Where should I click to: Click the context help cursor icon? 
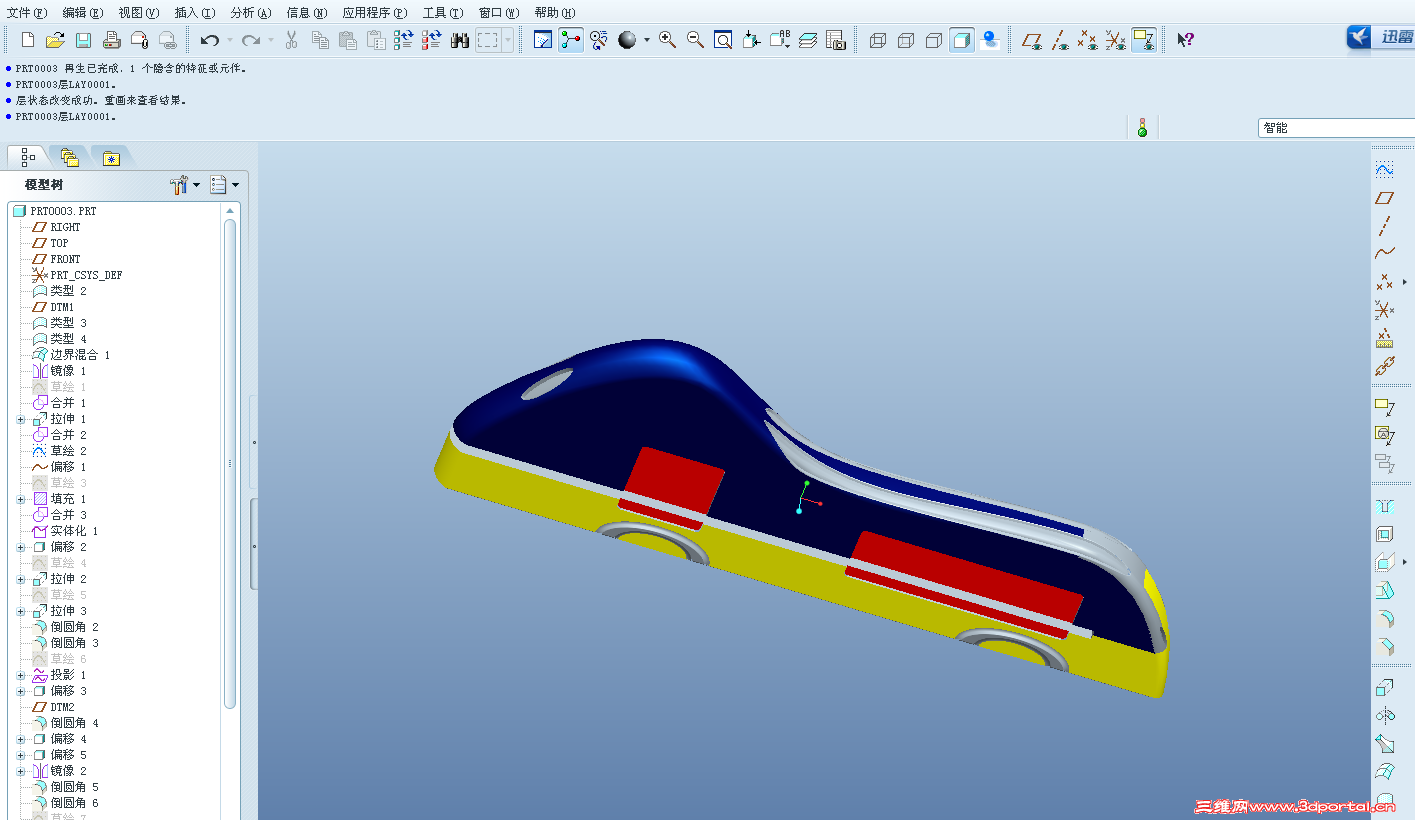[x=1185, y=40]
